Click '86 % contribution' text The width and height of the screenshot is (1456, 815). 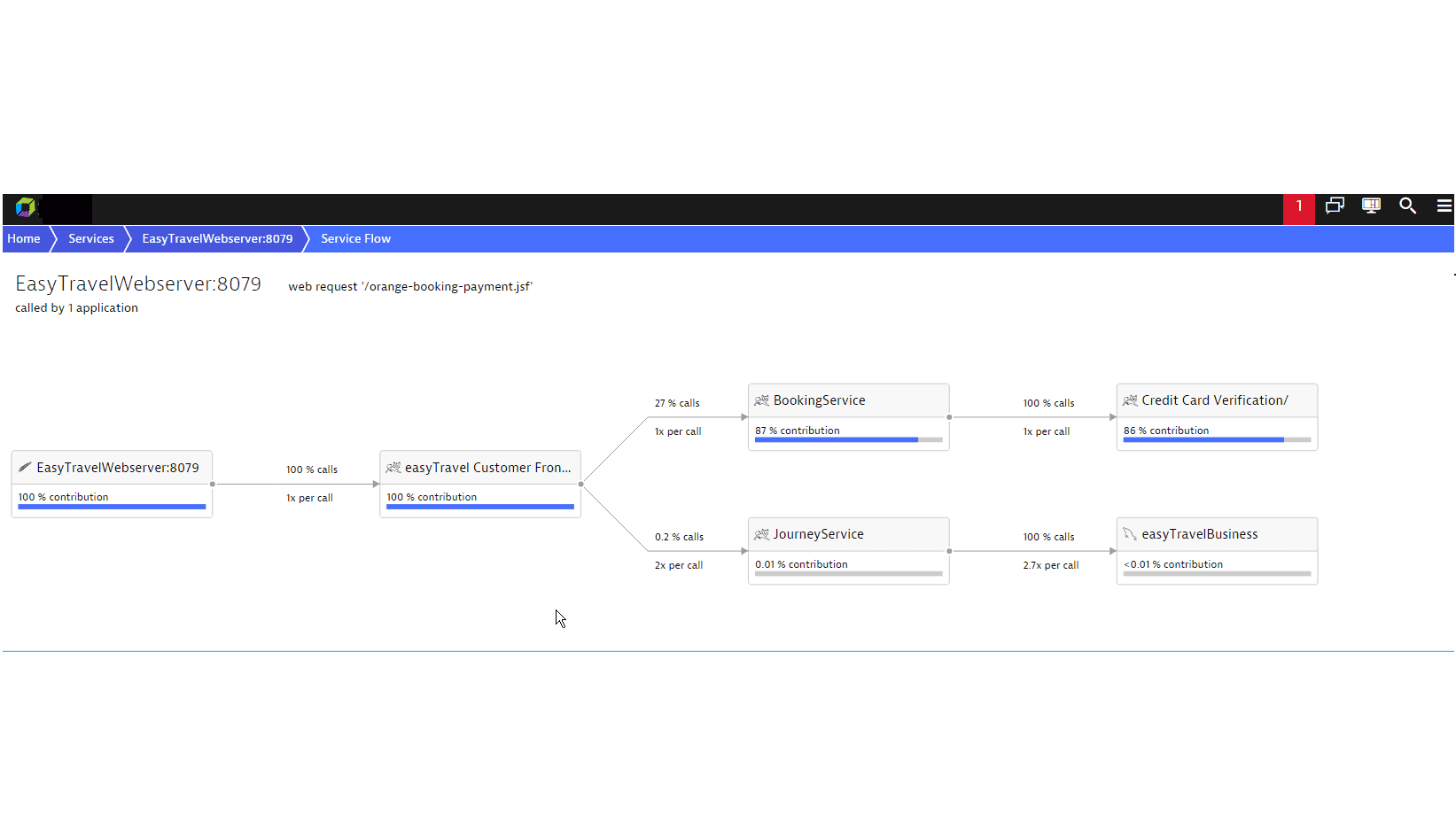(x=1166, y=431)
